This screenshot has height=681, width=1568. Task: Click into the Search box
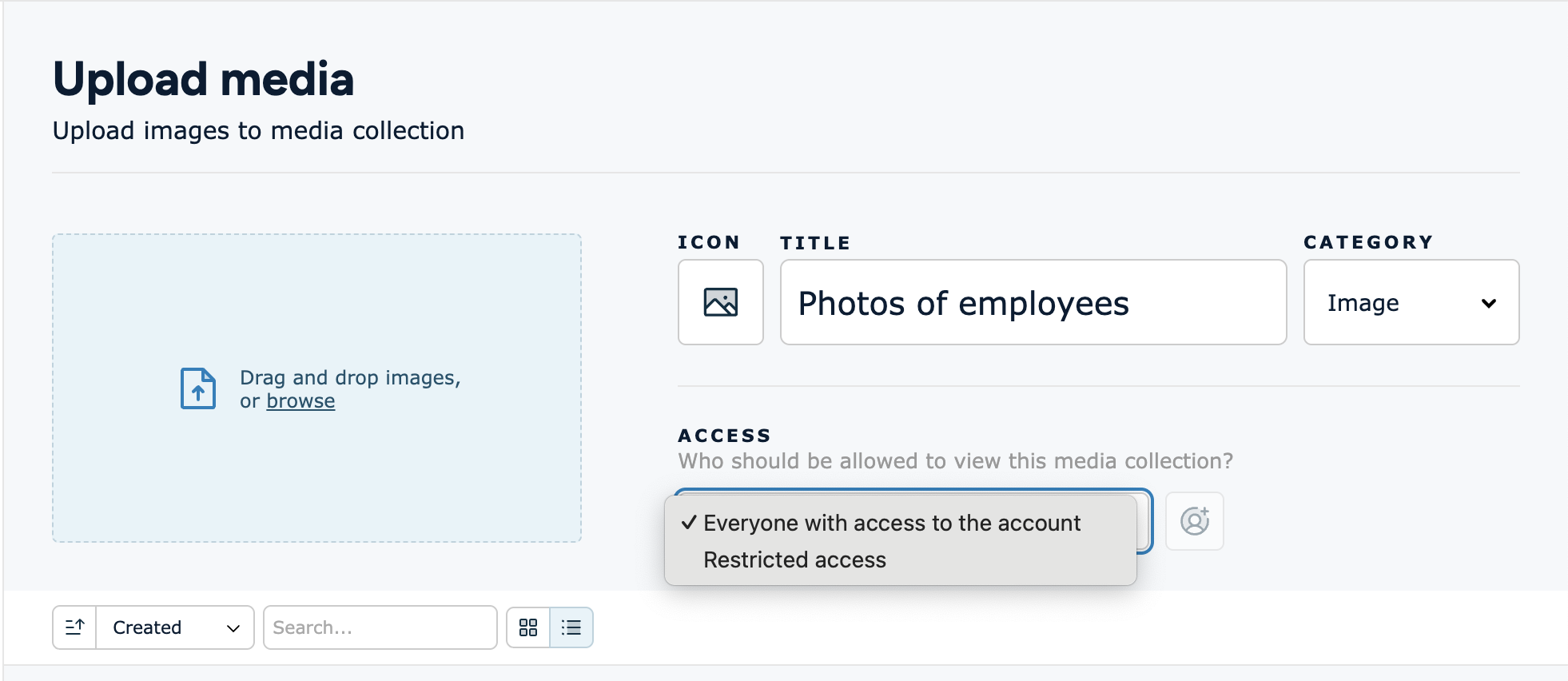380,627
